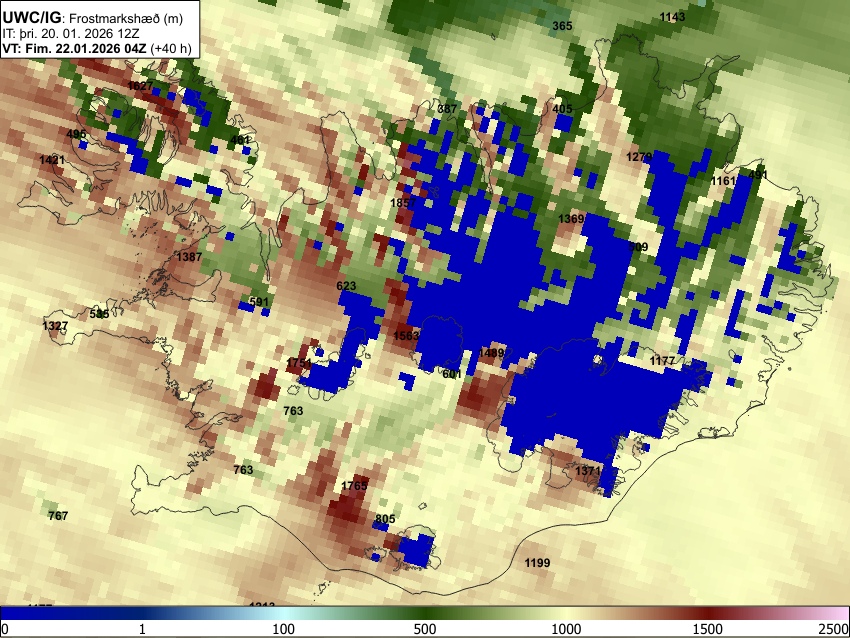Select the 767 map value

[58, 515]
